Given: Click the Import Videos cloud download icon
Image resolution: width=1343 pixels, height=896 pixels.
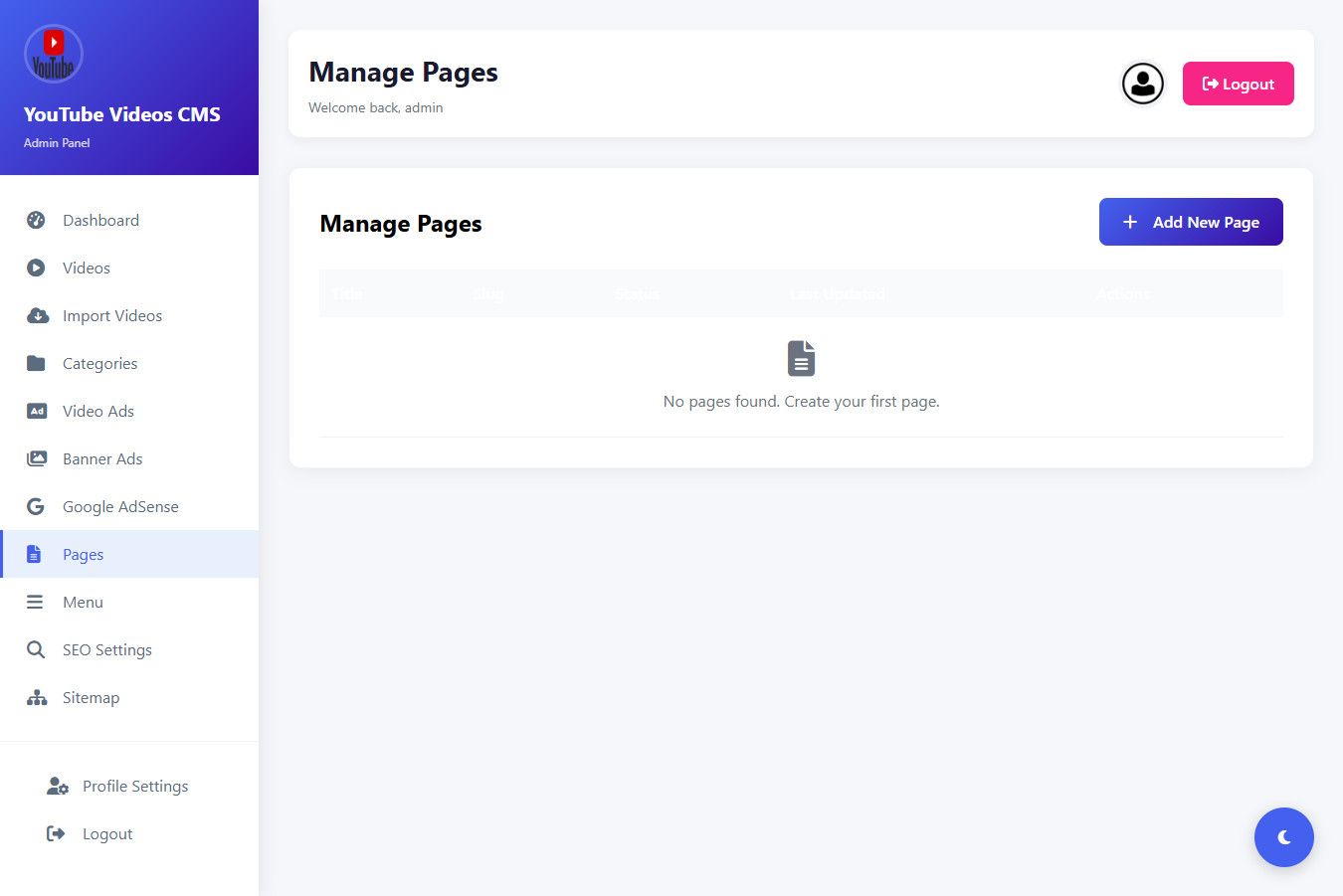Looking at the screenshot, I should click(x=38, y=315).
